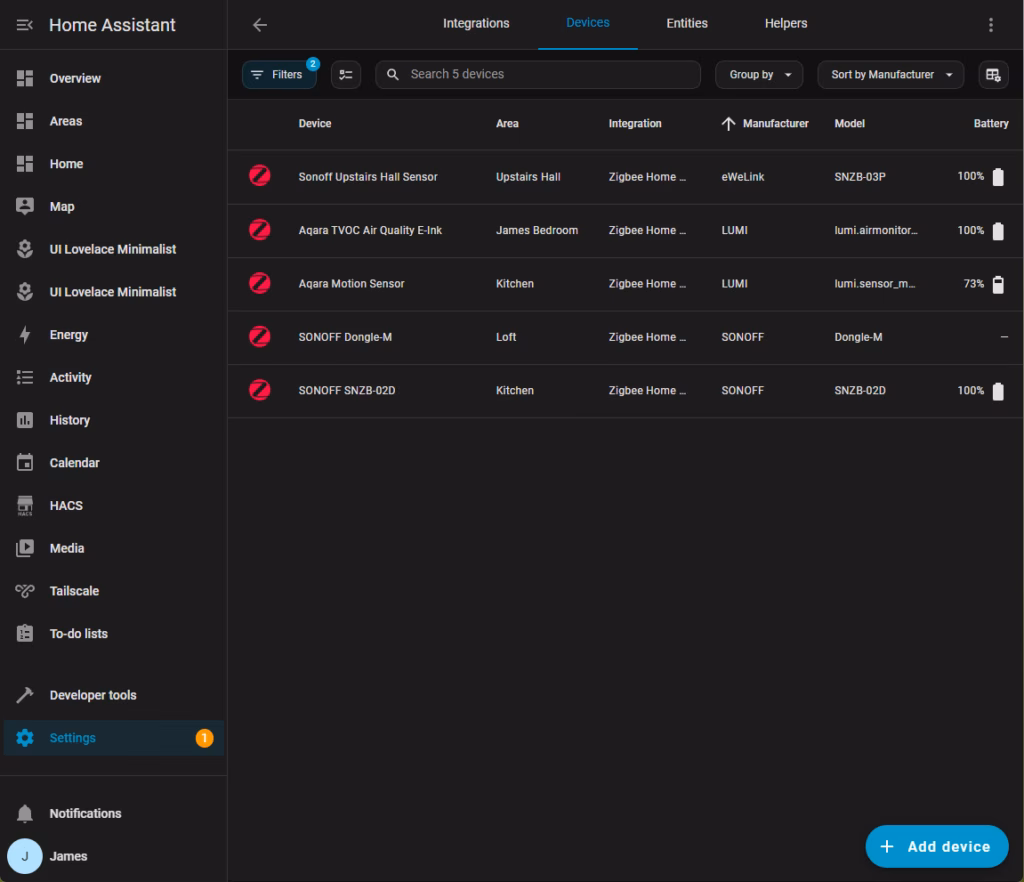Open the Energy dashboard

click(69, 335)
